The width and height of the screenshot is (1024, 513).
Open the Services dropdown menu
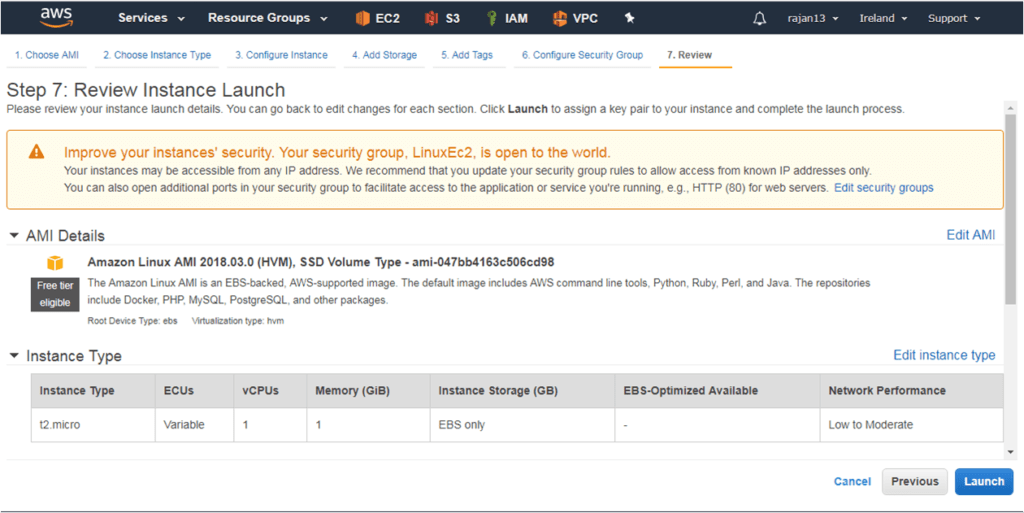pyautogui.click(x=152, y=18)
